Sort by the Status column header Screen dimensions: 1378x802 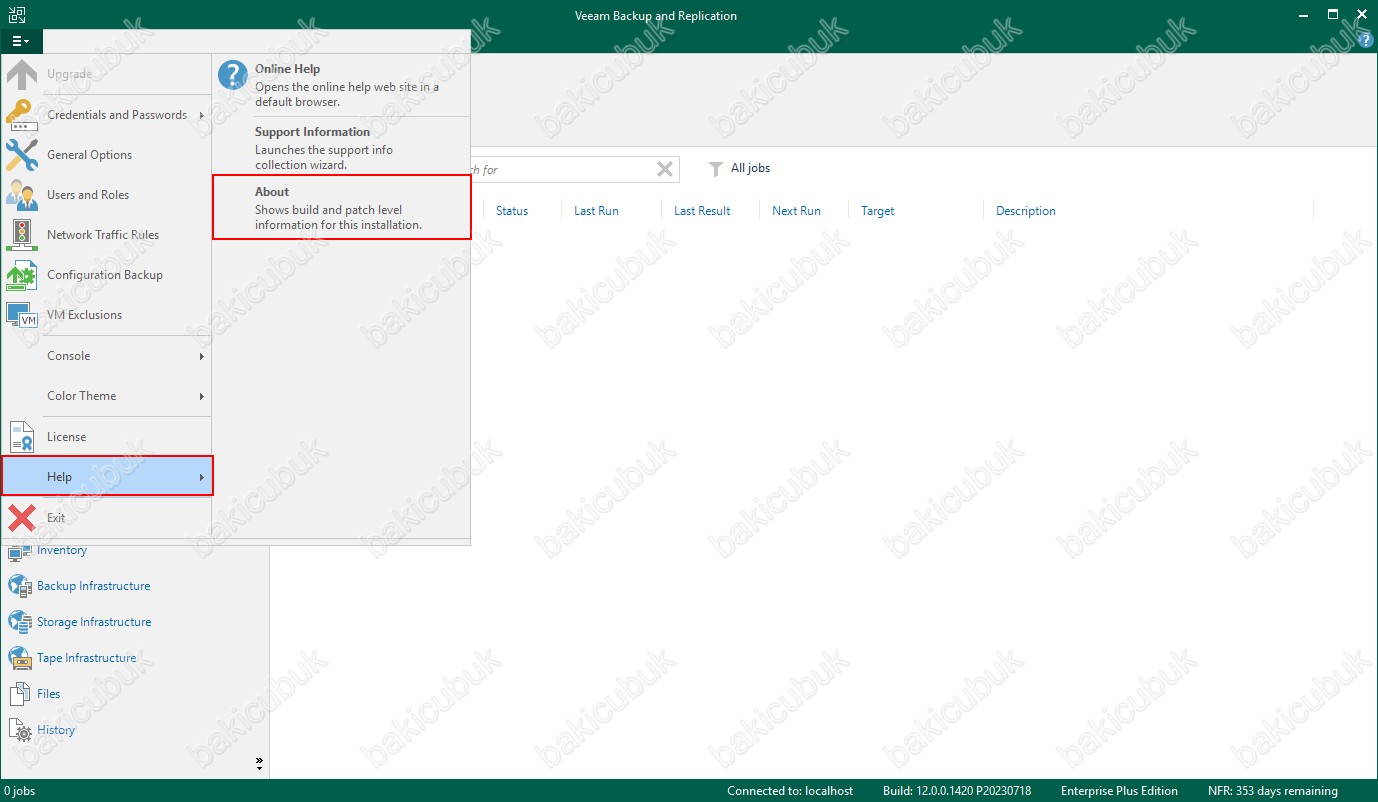tap(512, 211)
